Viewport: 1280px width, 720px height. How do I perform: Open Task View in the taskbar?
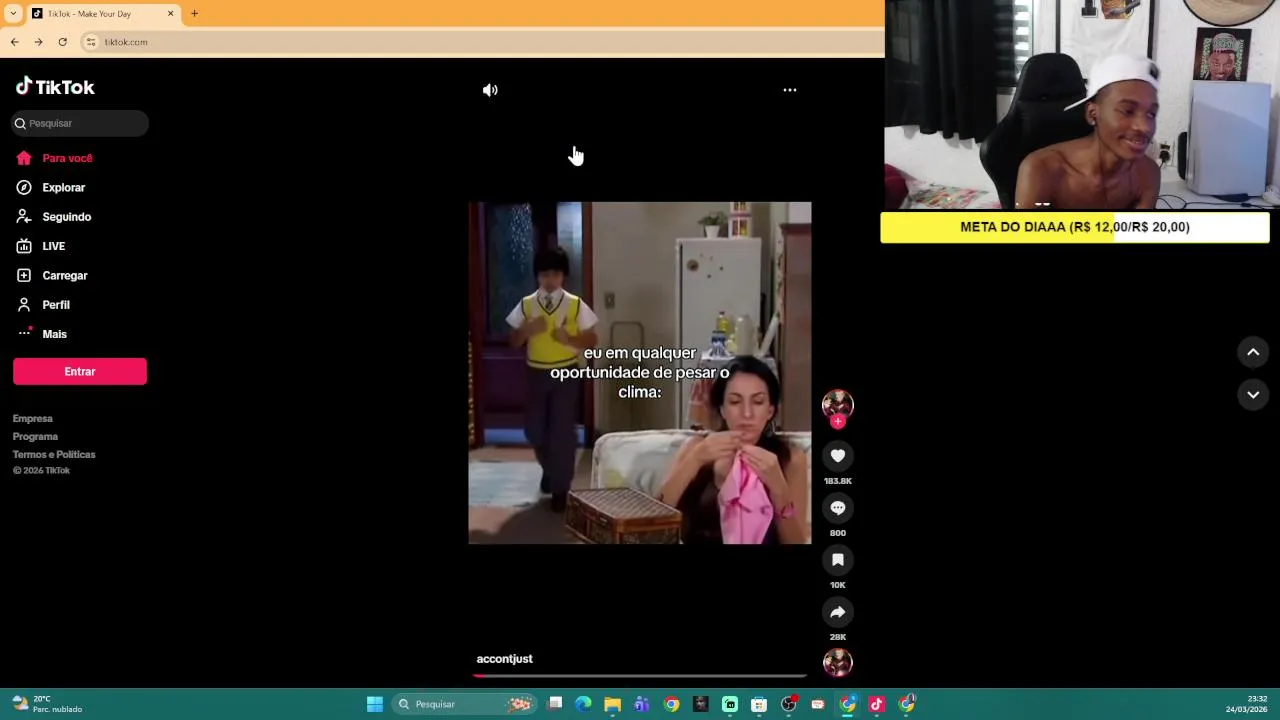tap(555, 704)
